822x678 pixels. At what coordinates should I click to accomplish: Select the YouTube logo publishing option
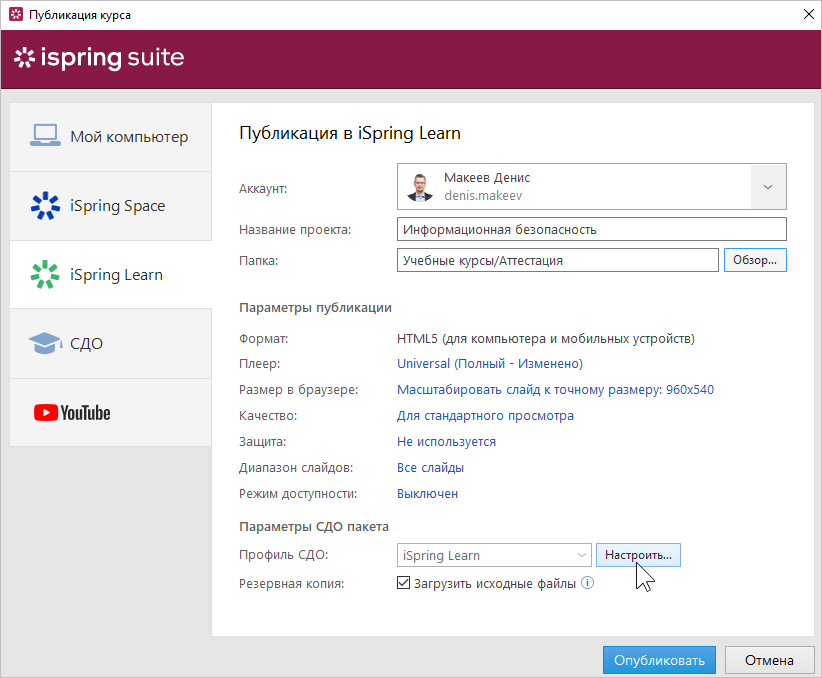tap(72, 413)
